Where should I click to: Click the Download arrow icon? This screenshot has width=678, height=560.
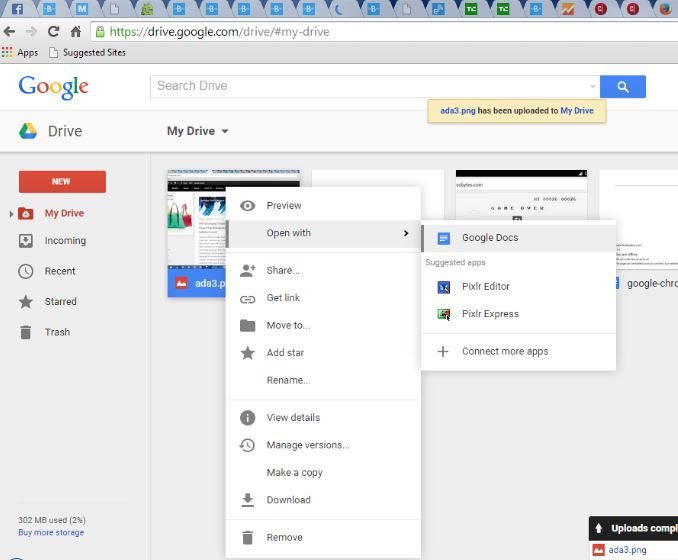point(247,500)
